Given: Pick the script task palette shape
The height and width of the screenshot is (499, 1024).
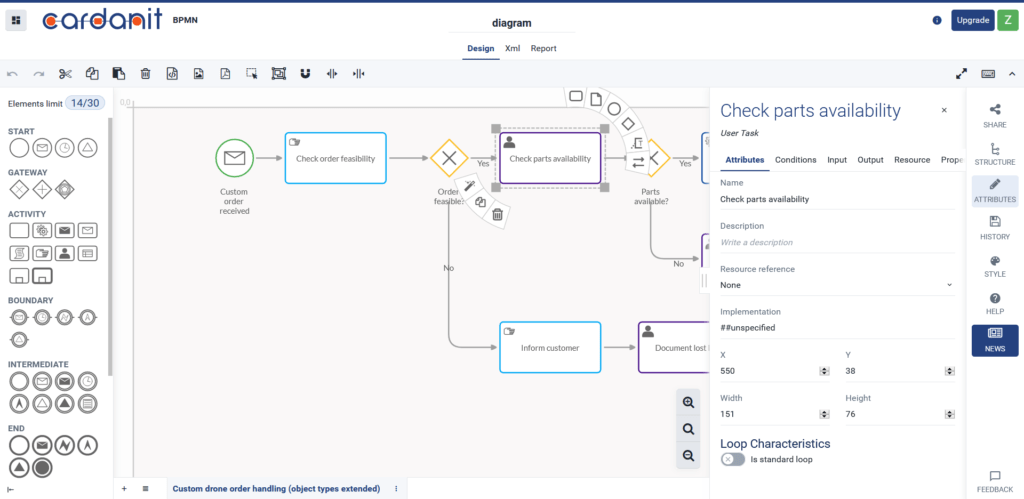Looking at the screenshot, I should pyautogui.click(x=19, y=253).
